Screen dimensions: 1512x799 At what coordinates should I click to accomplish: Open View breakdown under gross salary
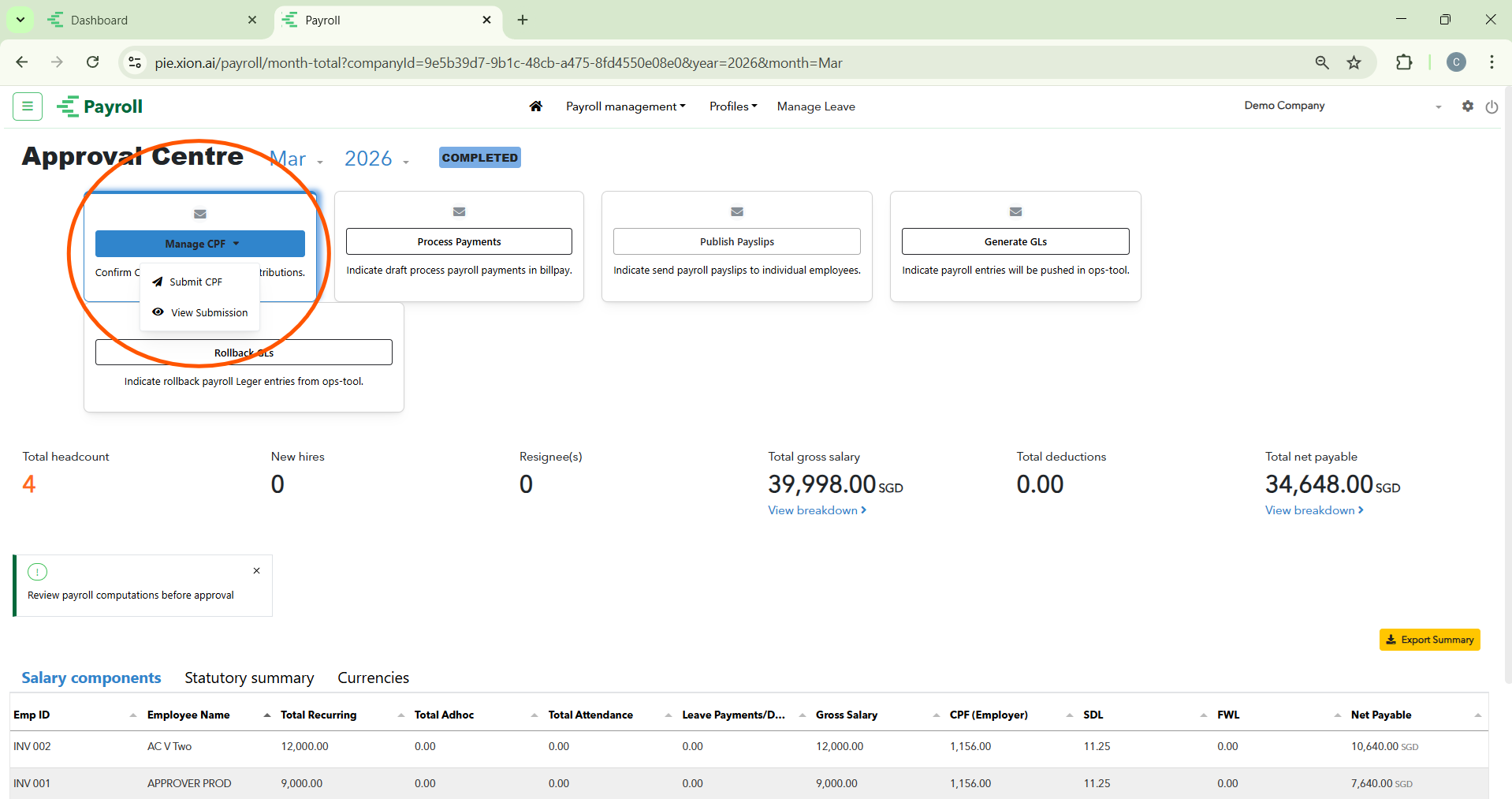817,510
